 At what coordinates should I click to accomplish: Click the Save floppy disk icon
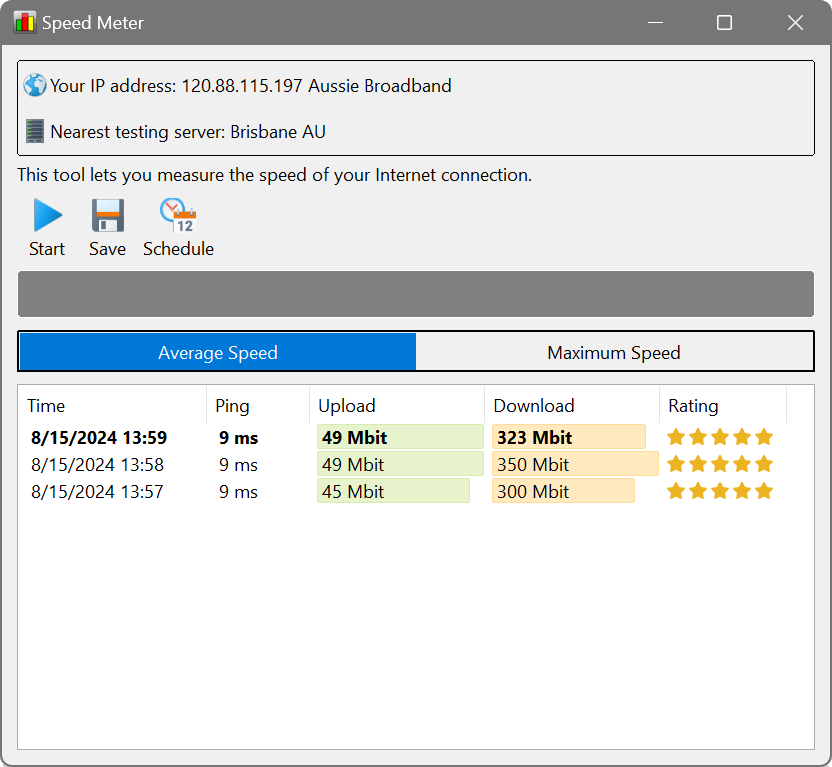tap(108, 215)
